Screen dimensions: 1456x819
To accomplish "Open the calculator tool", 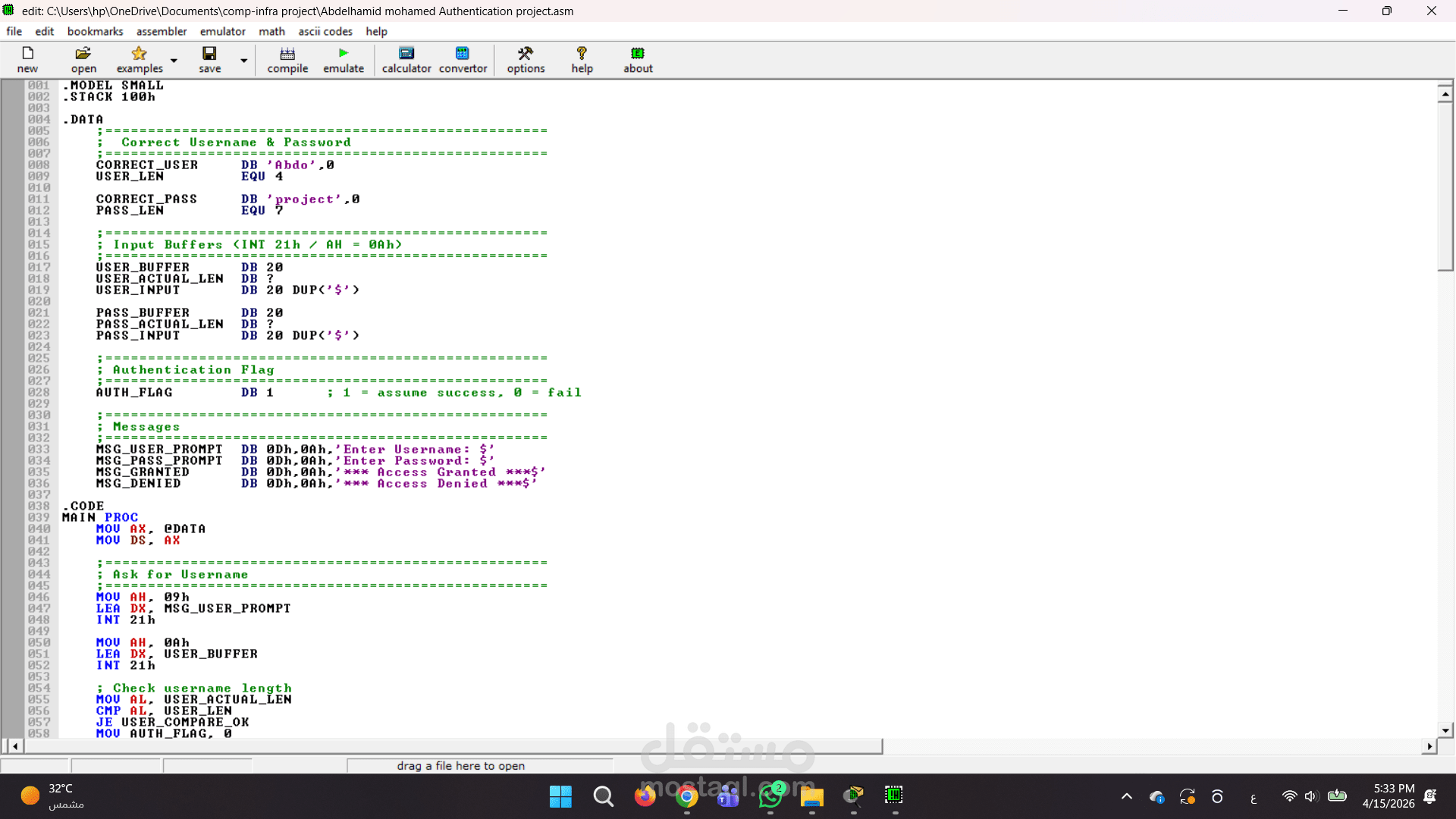I will 406,53.
